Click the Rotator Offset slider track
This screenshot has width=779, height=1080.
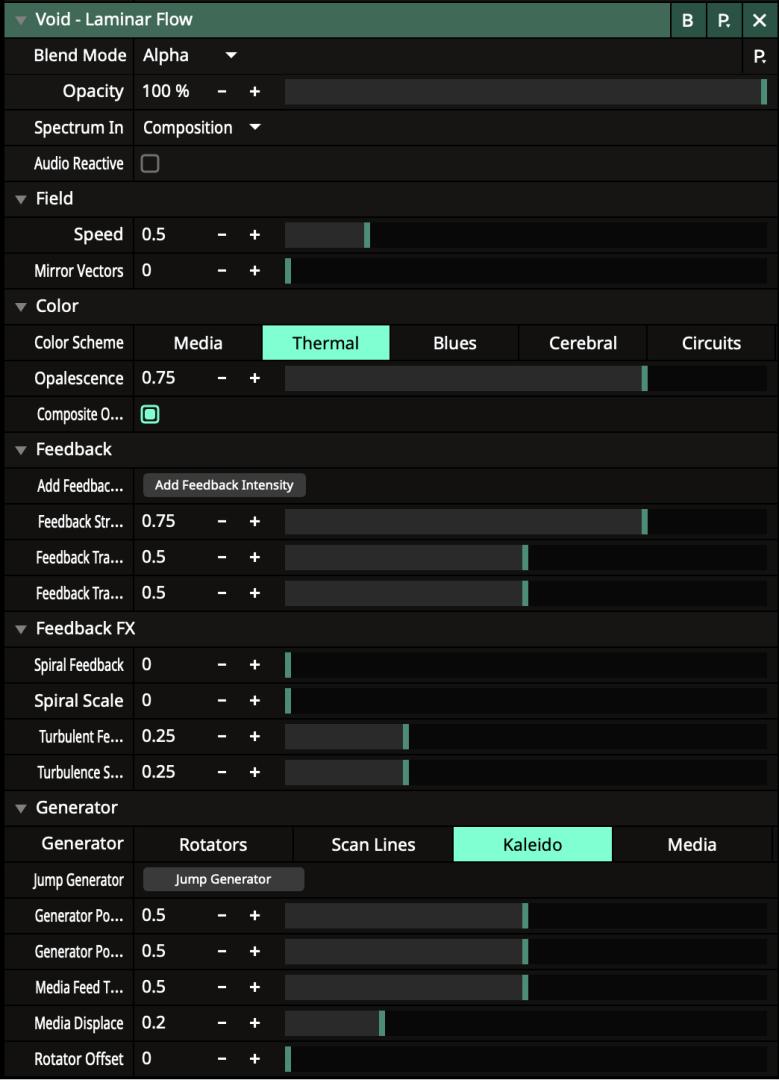coord(526,1059)
